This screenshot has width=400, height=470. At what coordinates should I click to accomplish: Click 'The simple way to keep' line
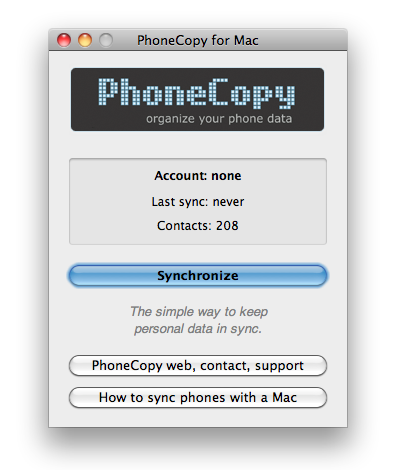(199, 312)
